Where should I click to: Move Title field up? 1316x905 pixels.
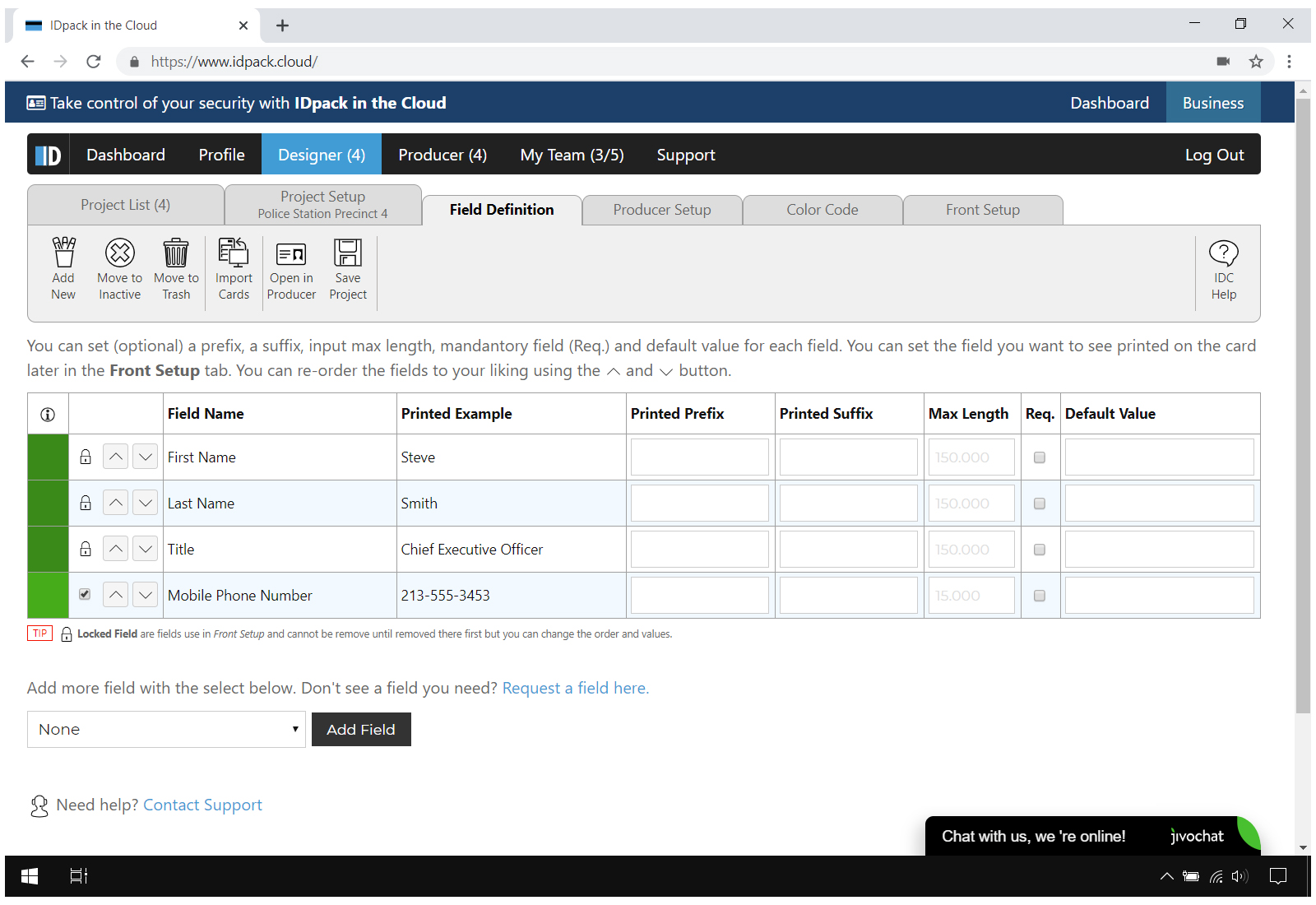pyautogui.click(x=116, y=549)
